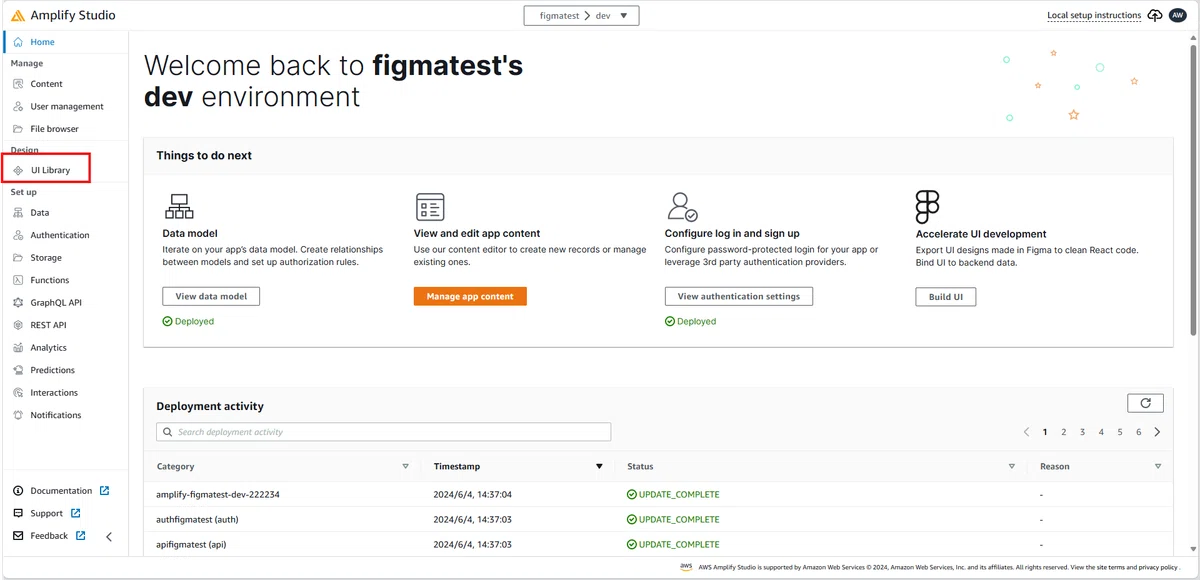Image resolution: width=1200 pixels, height=580 pixels.
Task: Click the Notifications bell icon
Action: 18,415
